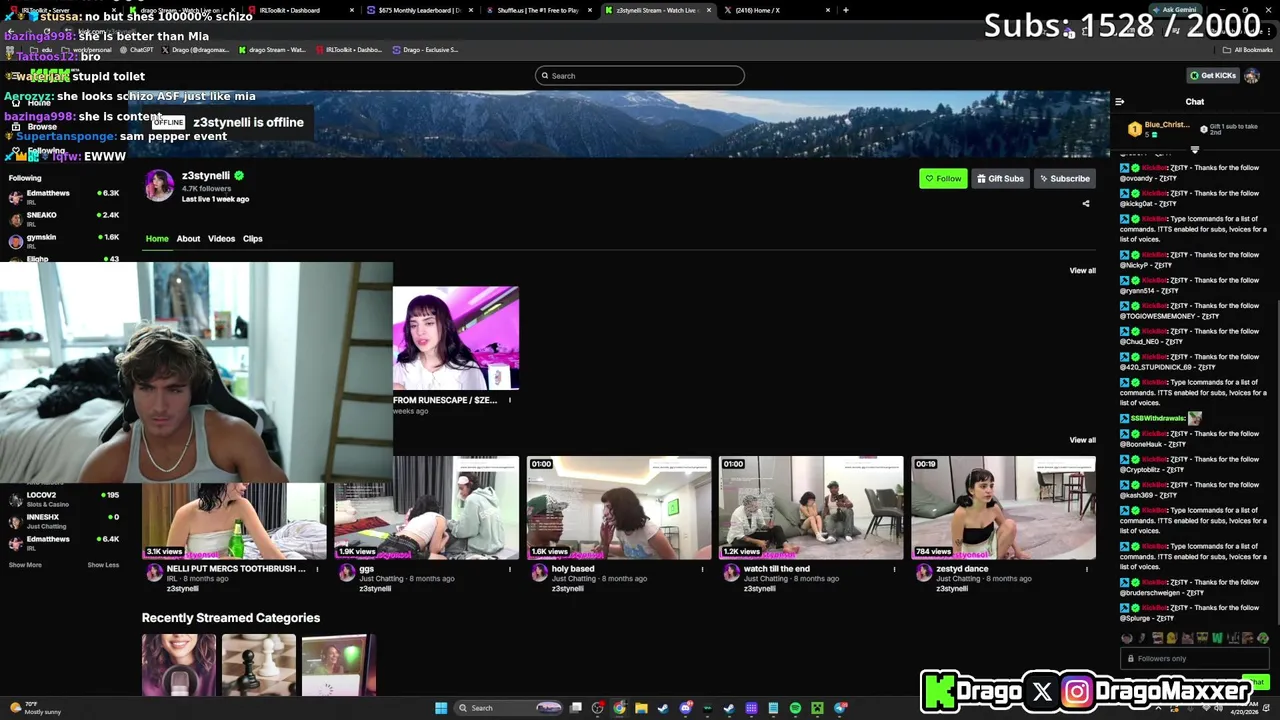Play the 'watch till the end' clip
Screen dimensions: 1280x720
tap(811, 508)
